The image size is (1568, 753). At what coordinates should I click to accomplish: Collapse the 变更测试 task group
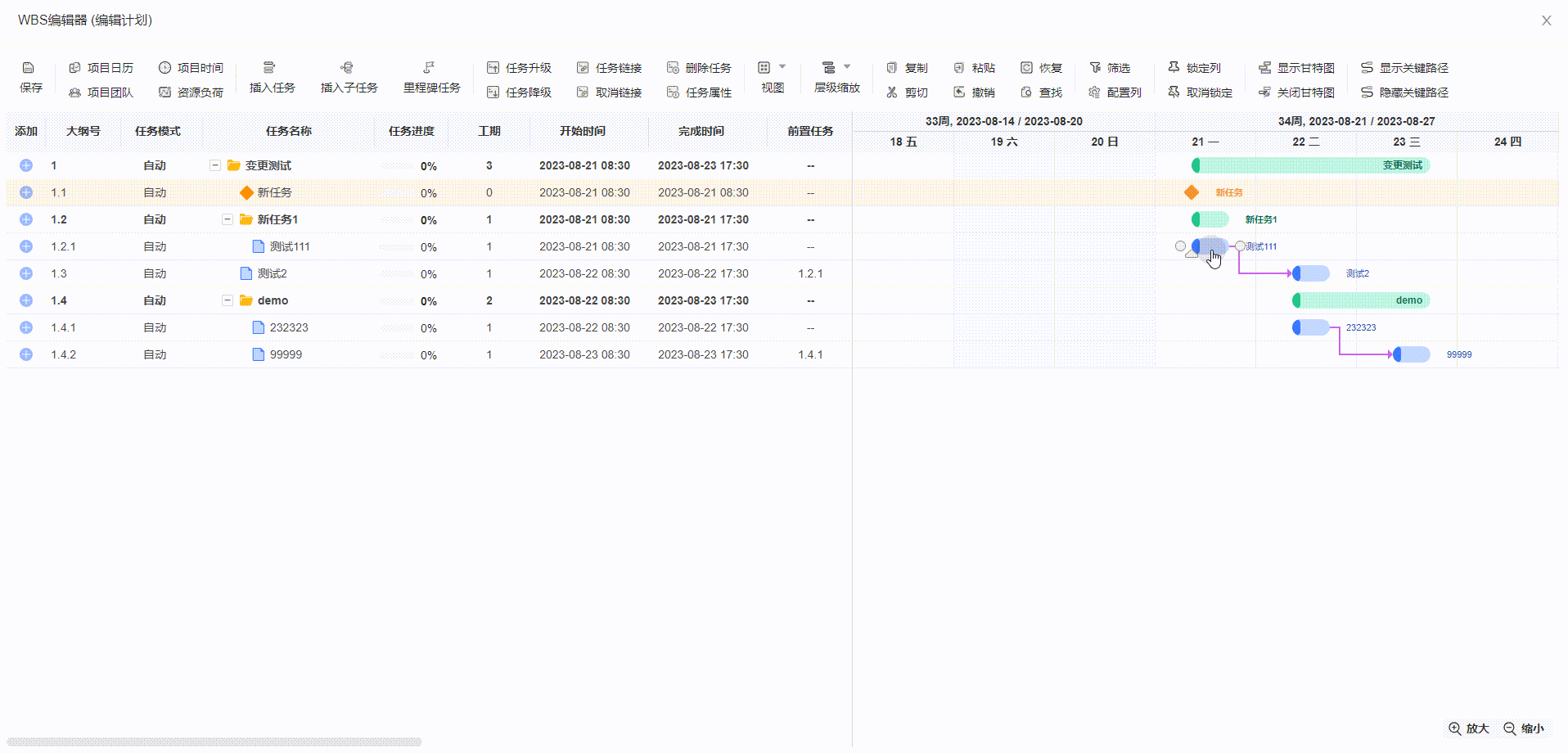(215, 165)
